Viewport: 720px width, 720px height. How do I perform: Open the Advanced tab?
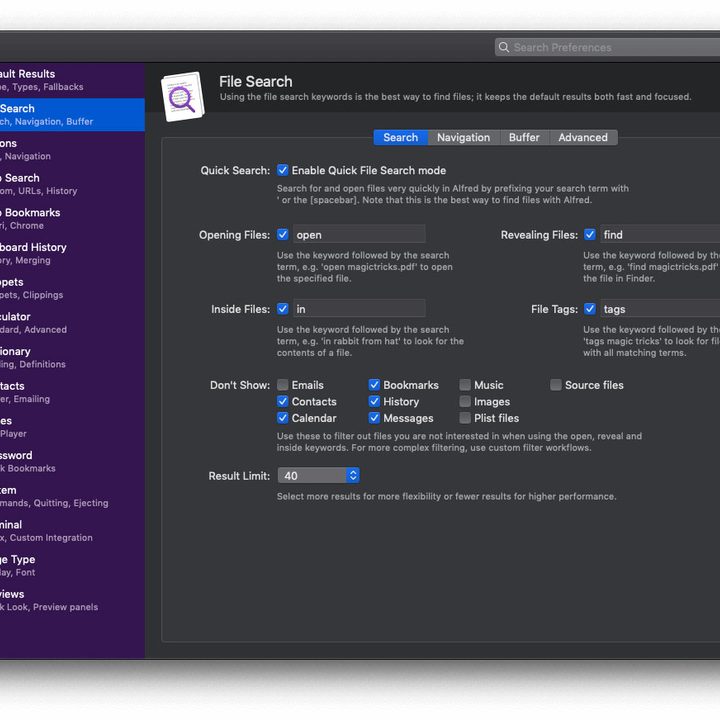[x=583, y=137]
